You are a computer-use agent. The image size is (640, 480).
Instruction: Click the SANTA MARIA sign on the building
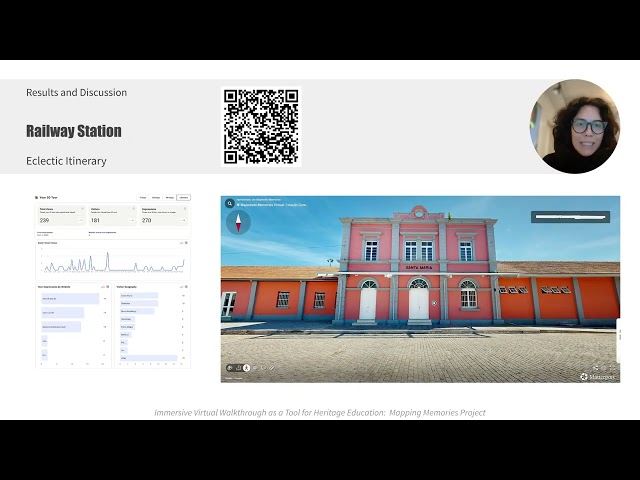419,268
